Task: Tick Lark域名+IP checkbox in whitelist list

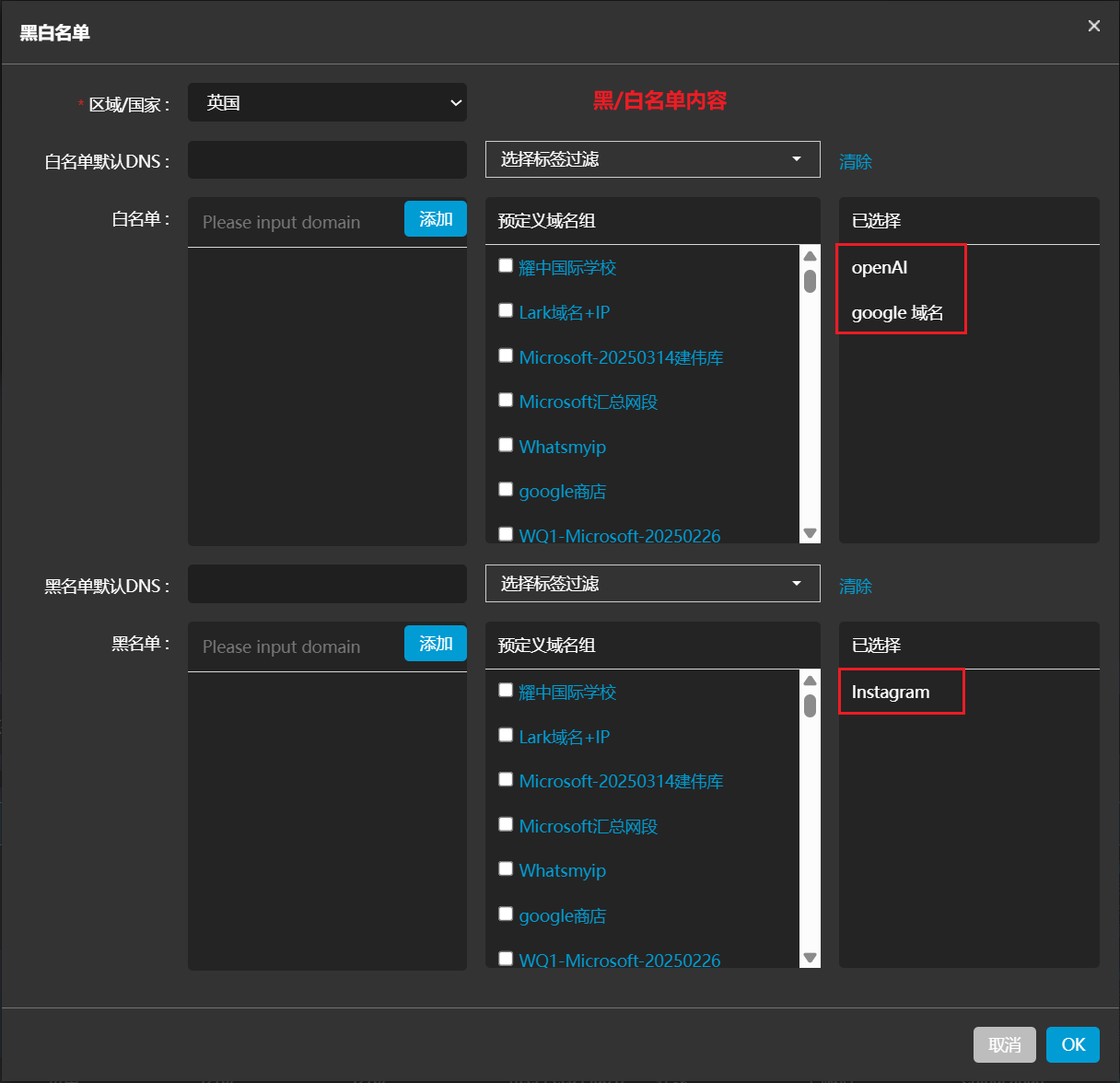Action: [x=506, y=310]
